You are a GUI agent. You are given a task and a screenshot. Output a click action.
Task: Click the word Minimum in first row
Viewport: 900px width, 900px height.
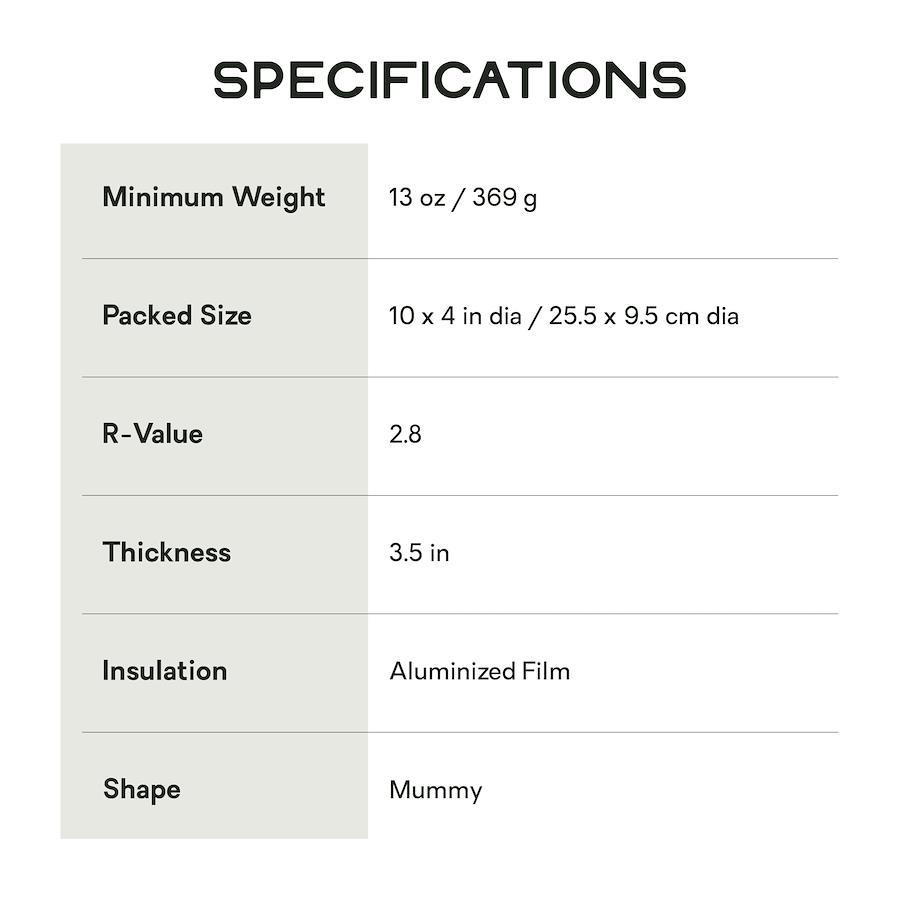[163, 197]
